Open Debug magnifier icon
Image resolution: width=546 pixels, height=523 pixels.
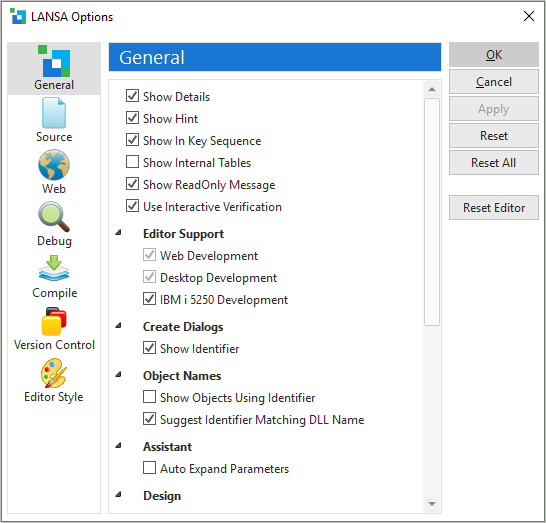(54, 217)
